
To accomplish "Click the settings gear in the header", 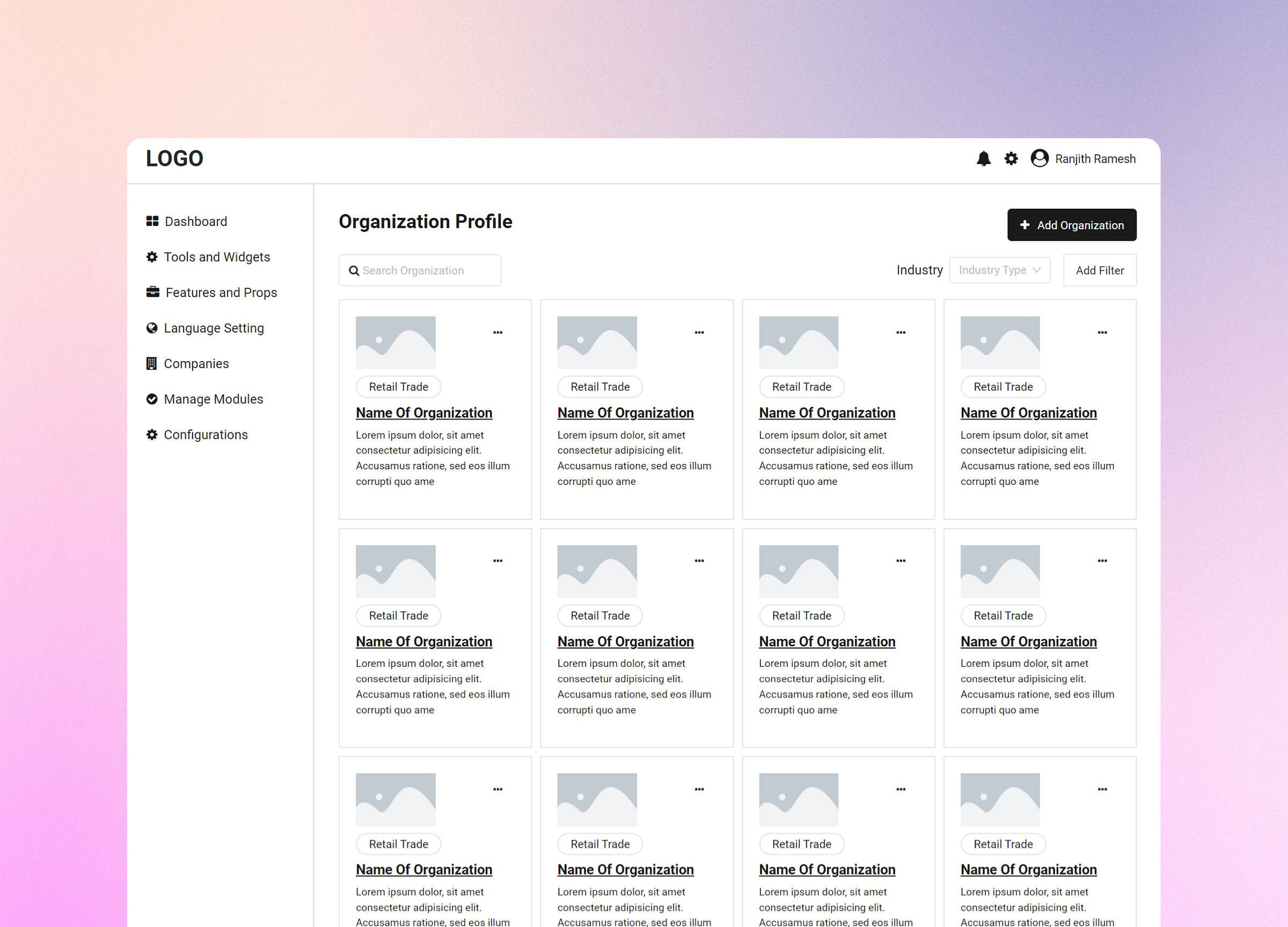I will (x=1012, y=159).
